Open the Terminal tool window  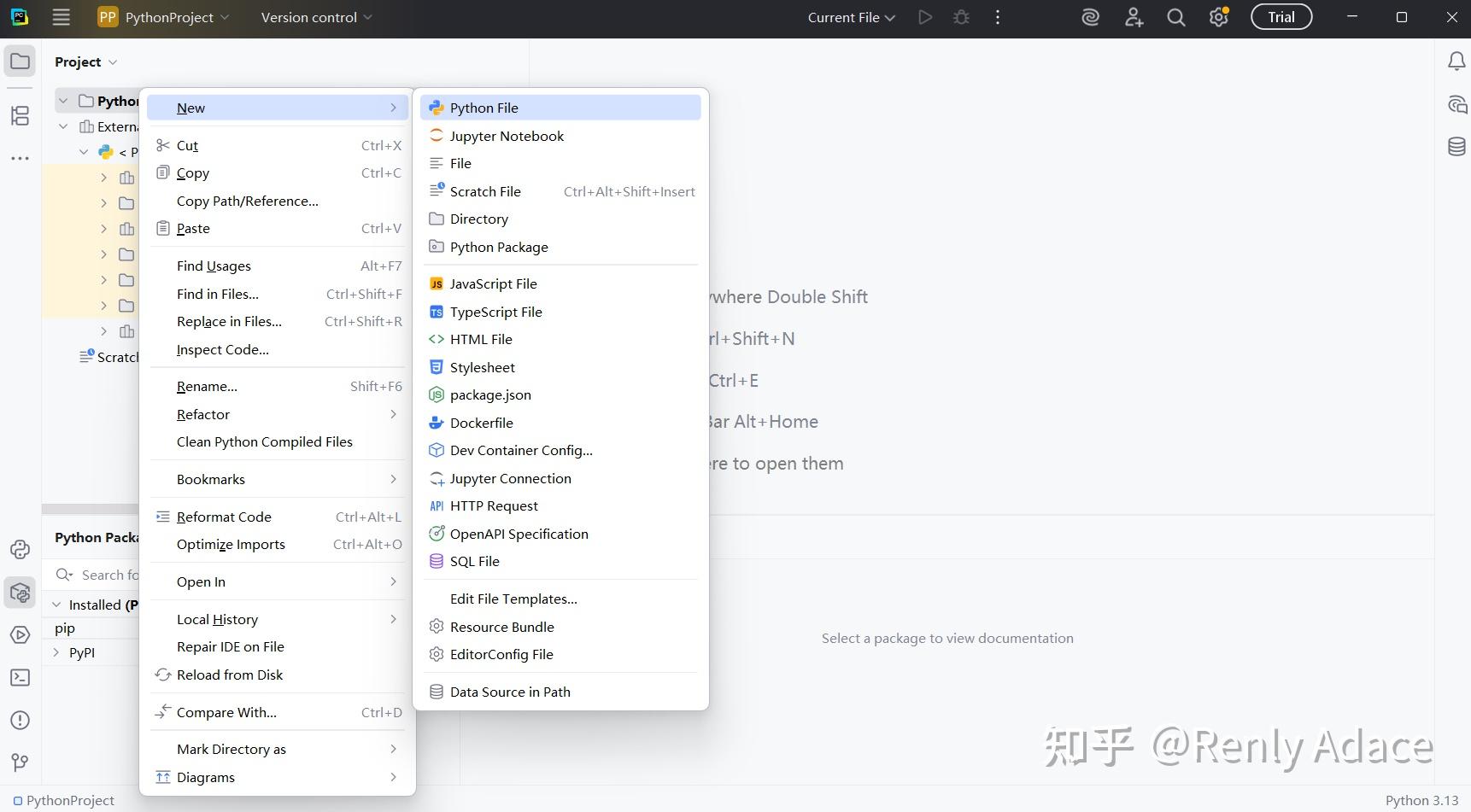click(20, 677)
